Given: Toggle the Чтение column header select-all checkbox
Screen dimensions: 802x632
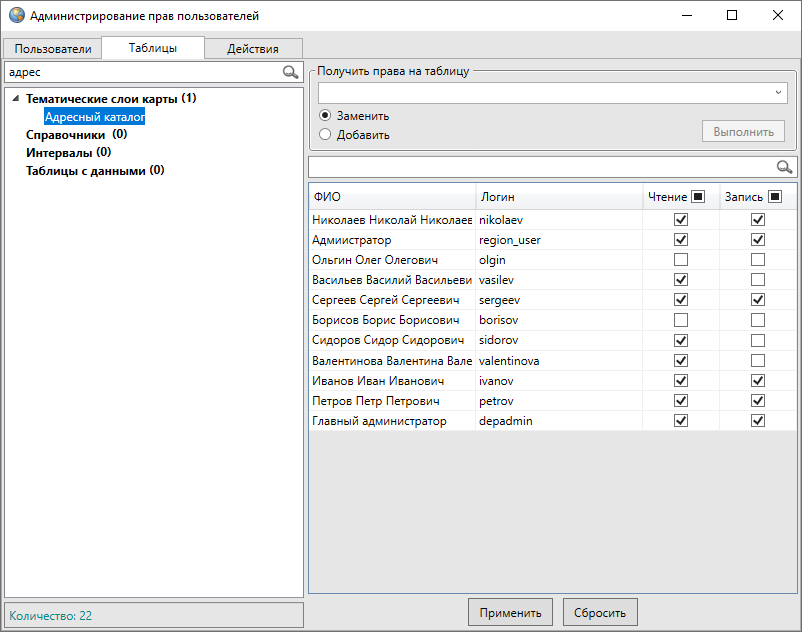Looking at the screenshot, I should pyautogui.click(x=698, y=196).
